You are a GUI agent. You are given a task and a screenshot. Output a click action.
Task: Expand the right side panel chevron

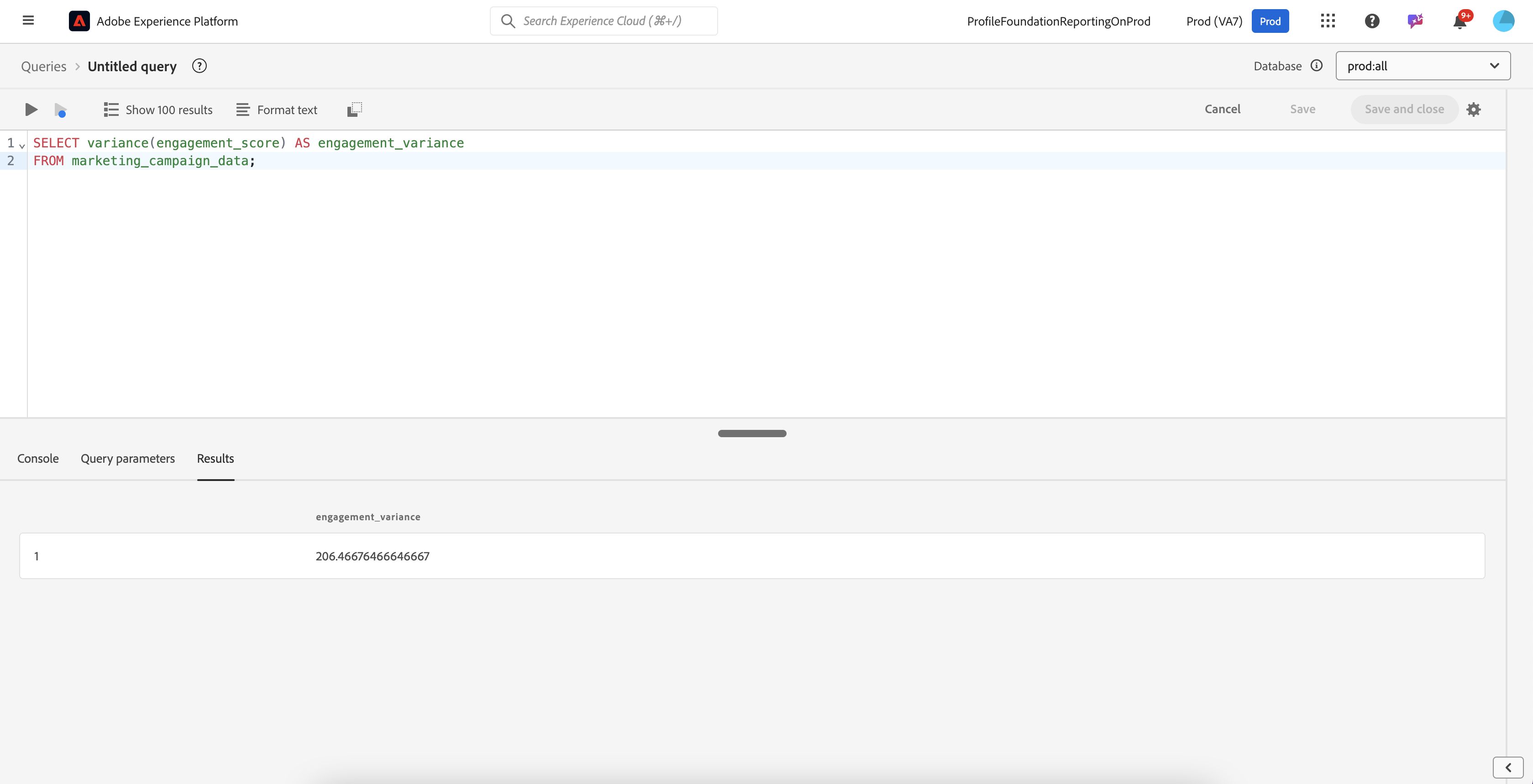coord(1508,768)
